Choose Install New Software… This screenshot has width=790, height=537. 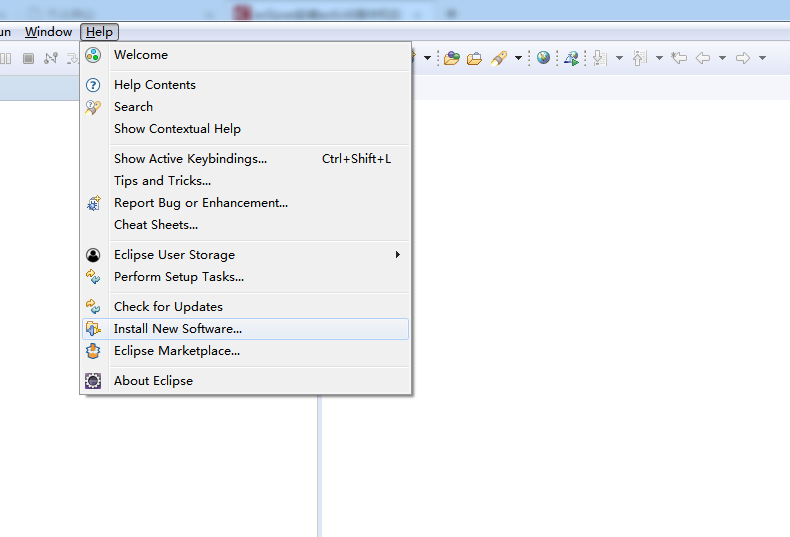point(246,329)
